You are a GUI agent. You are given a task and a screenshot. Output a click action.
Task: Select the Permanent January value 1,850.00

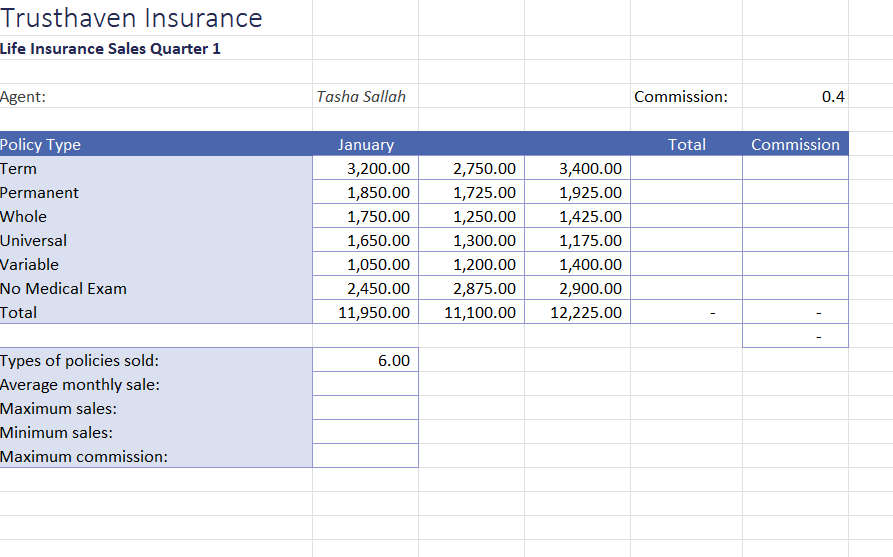coord(365,192)
